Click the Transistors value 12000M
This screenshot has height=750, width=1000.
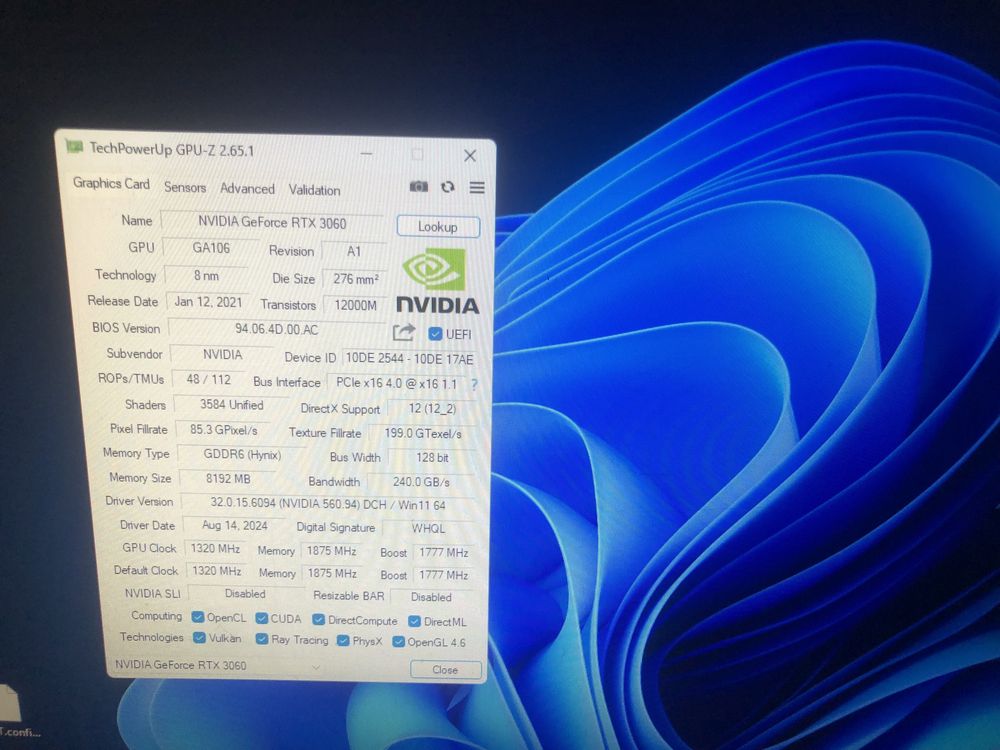pyautogui.click(x=355, y=305)
